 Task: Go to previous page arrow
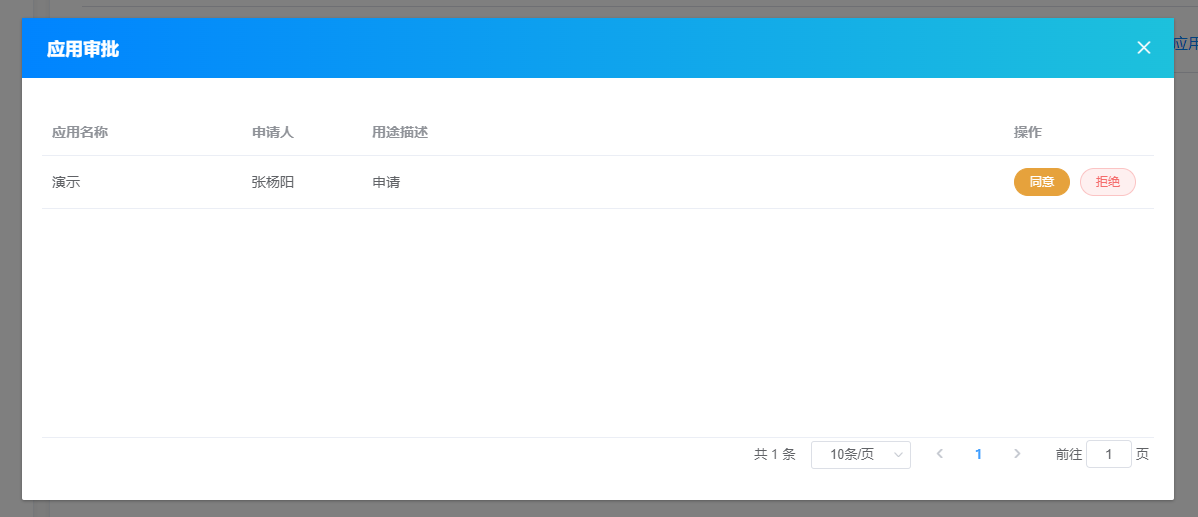pyautogui.click(x=940, y=454)
